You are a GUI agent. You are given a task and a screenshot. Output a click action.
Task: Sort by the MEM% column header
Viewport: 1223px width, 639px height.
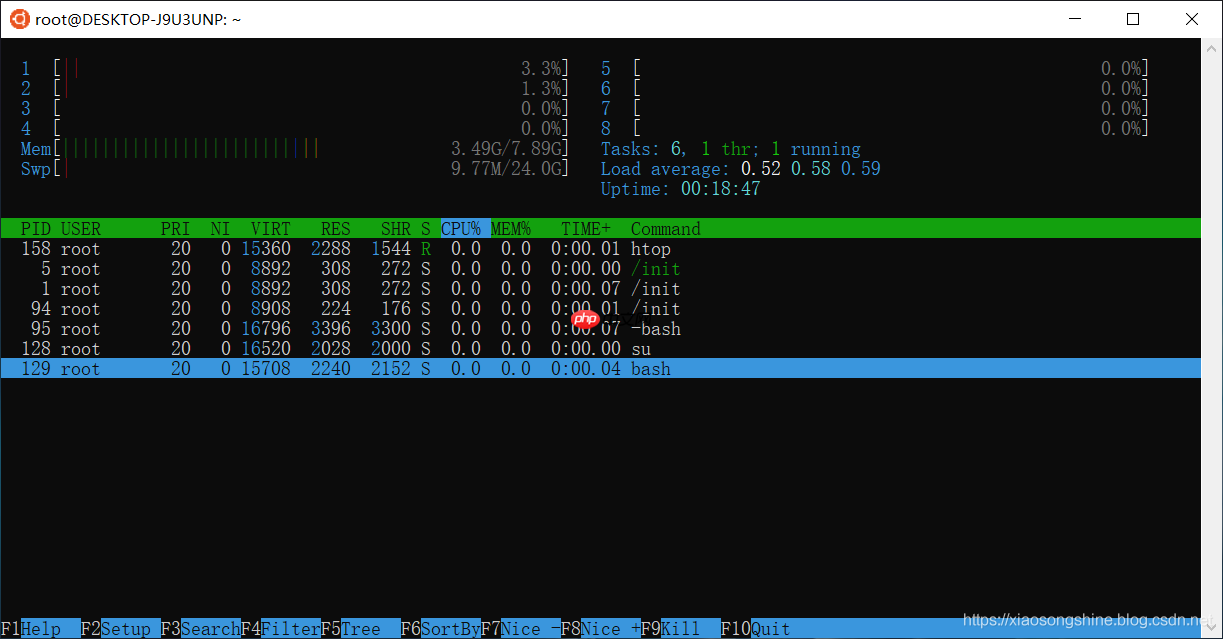click(x=511, y=229)
